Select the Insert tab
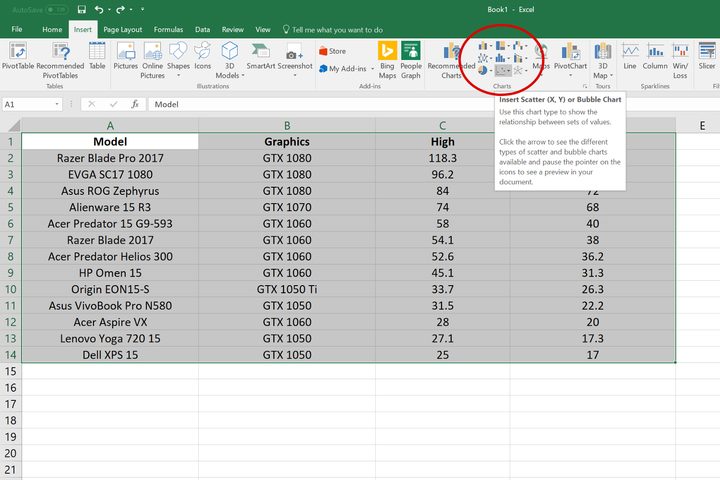Viewport: 720px width, 480px height. click(x=83, y=29)
